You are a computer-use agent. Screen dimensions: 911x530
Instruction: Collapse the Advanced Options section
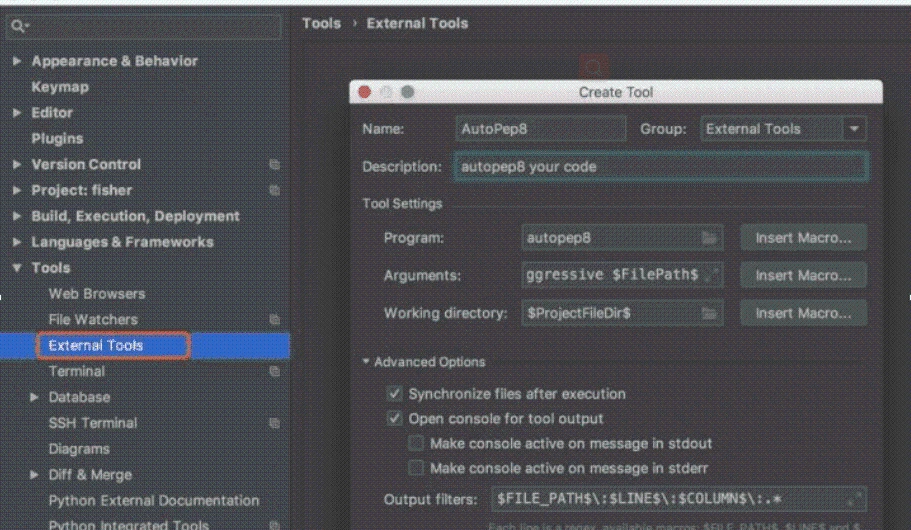(x=367, y=362)
